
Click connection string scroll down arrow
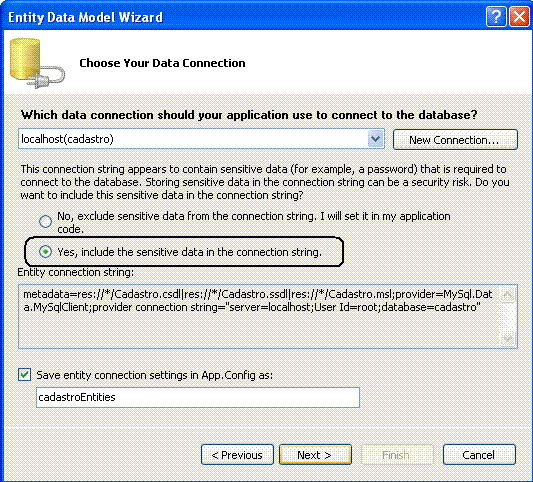coord(508,339)
